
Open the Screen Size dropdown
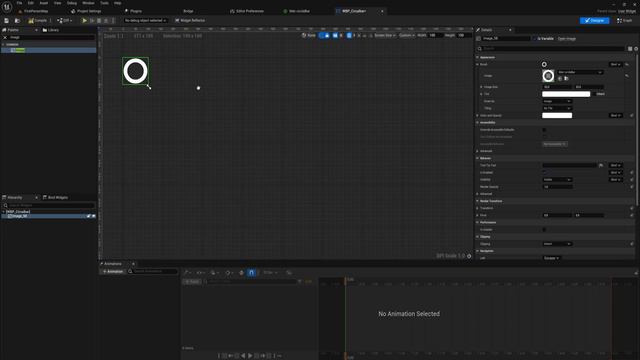[x=385, y=36]
